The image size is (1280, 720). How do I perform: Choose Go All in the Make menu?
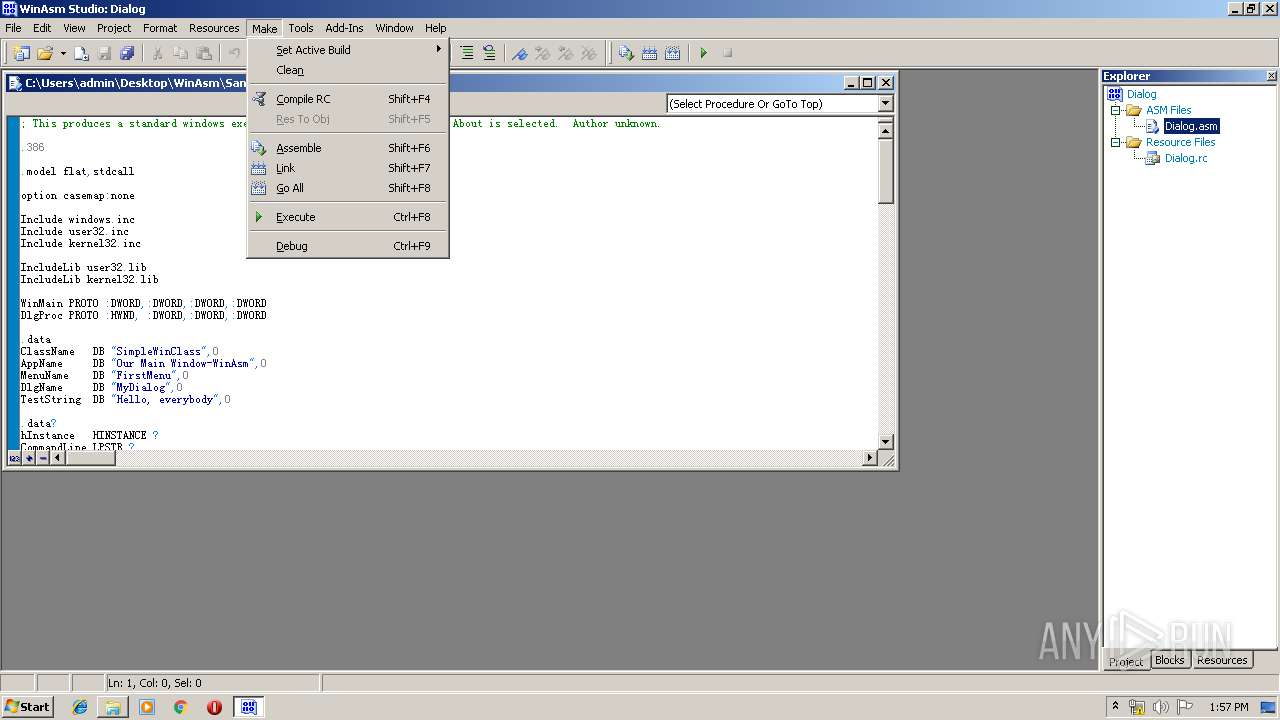pos(347,188)
